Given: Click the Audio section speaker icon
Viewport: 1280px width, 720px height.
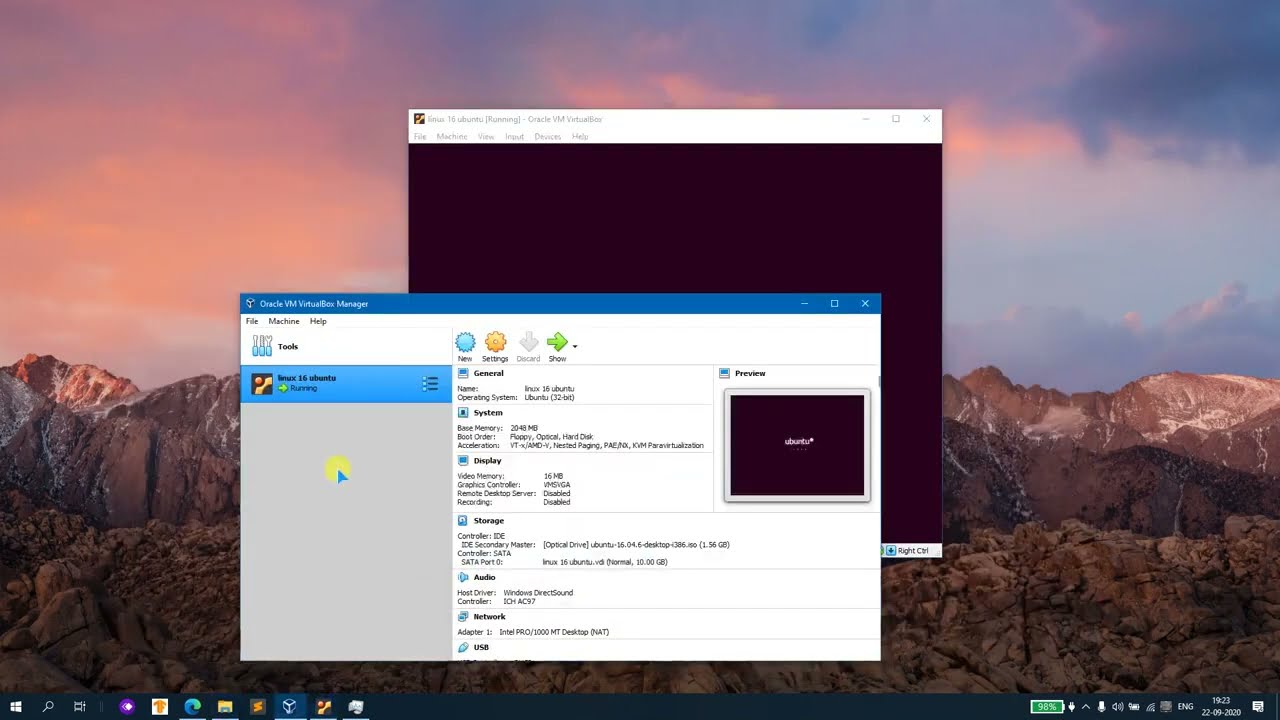Looking at the screenshot, I should pyautogui.click(x=463, y=577).
